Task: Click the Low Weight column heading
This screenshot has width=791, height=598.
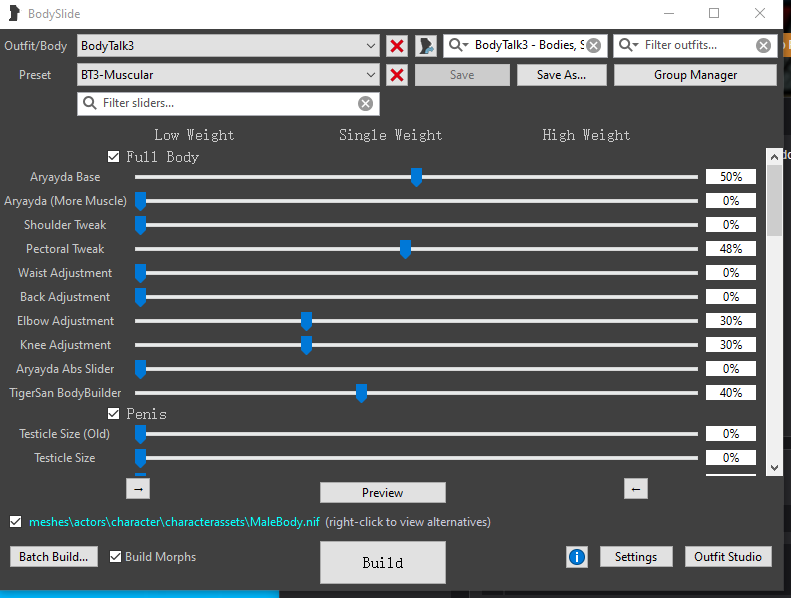Action: point(194,135)
